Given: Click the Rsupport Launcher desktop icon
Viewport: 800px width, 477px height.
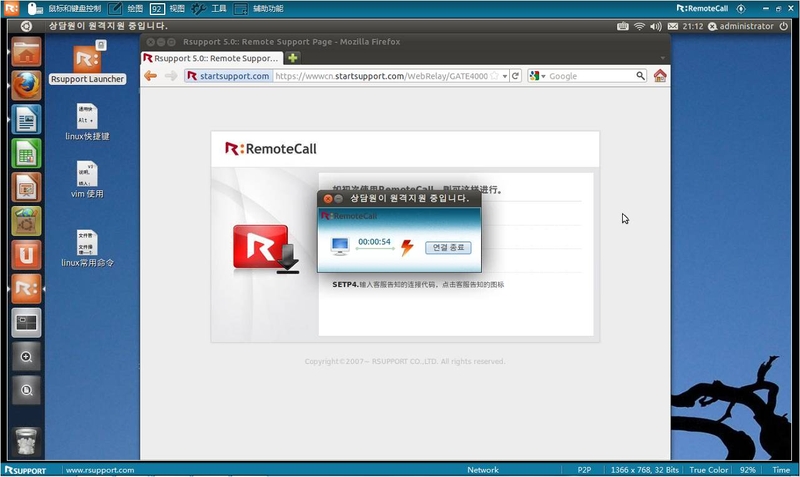Looking at the screenshot, I should (87, 60).
